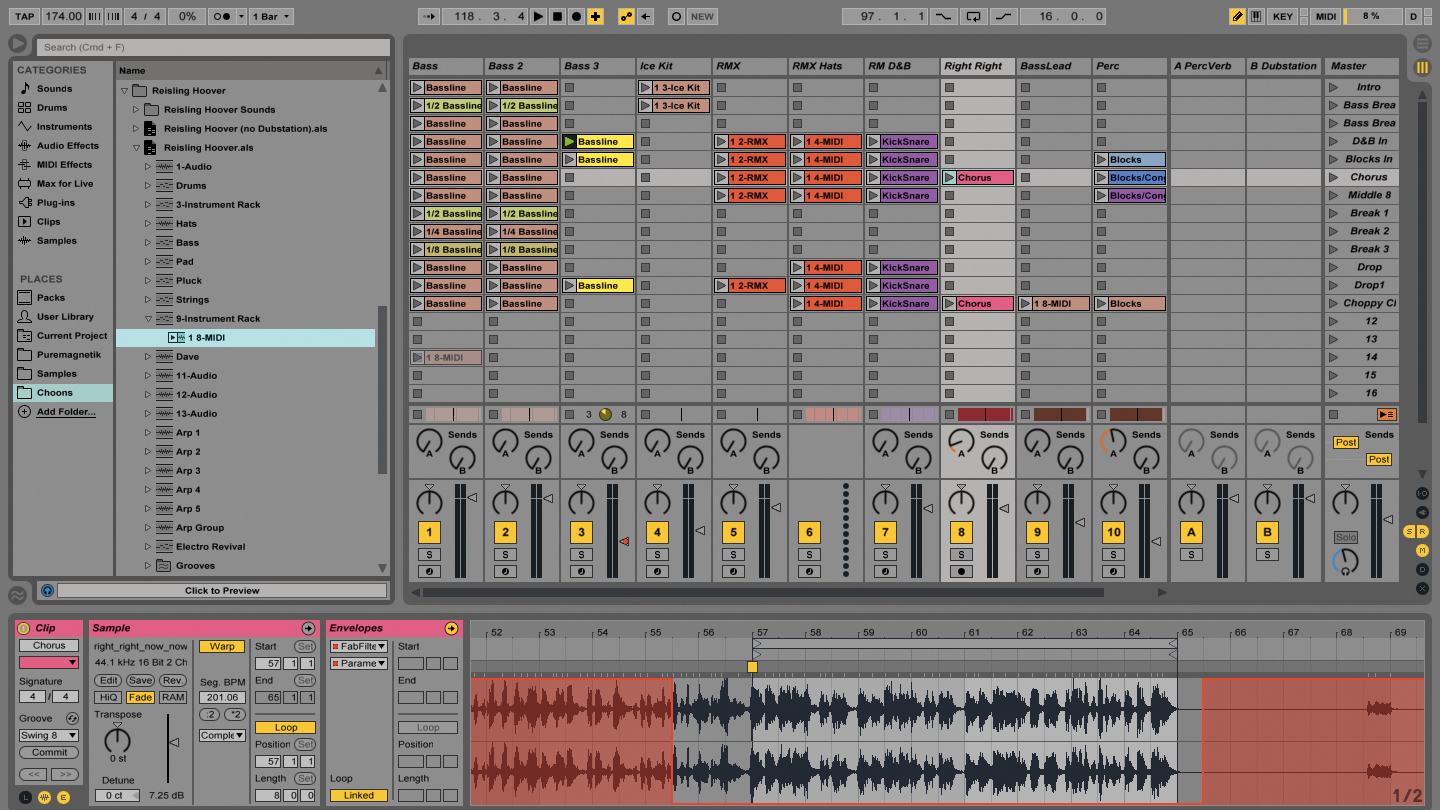This screenshot has height=810, width=1440.
Task: Toggle the Warp switch in the Sample box
Action: (222, 646)
